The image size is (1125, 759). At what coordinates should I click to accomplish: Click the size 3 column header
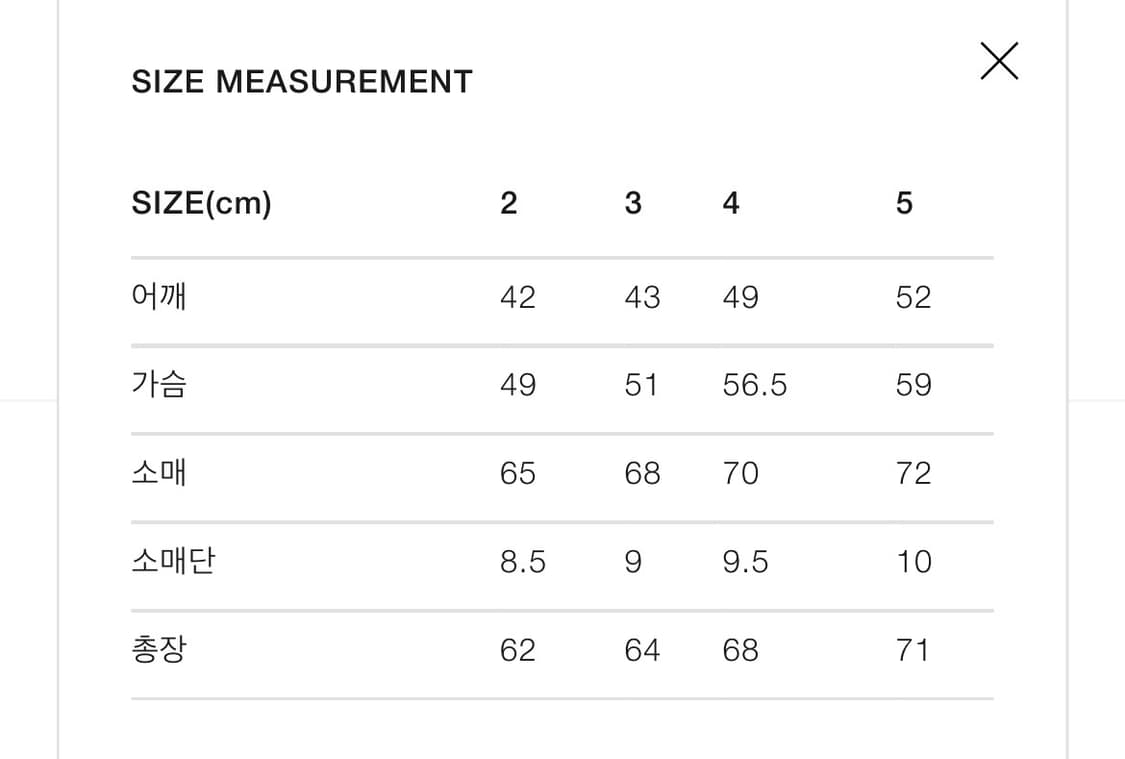coord(633,204)
